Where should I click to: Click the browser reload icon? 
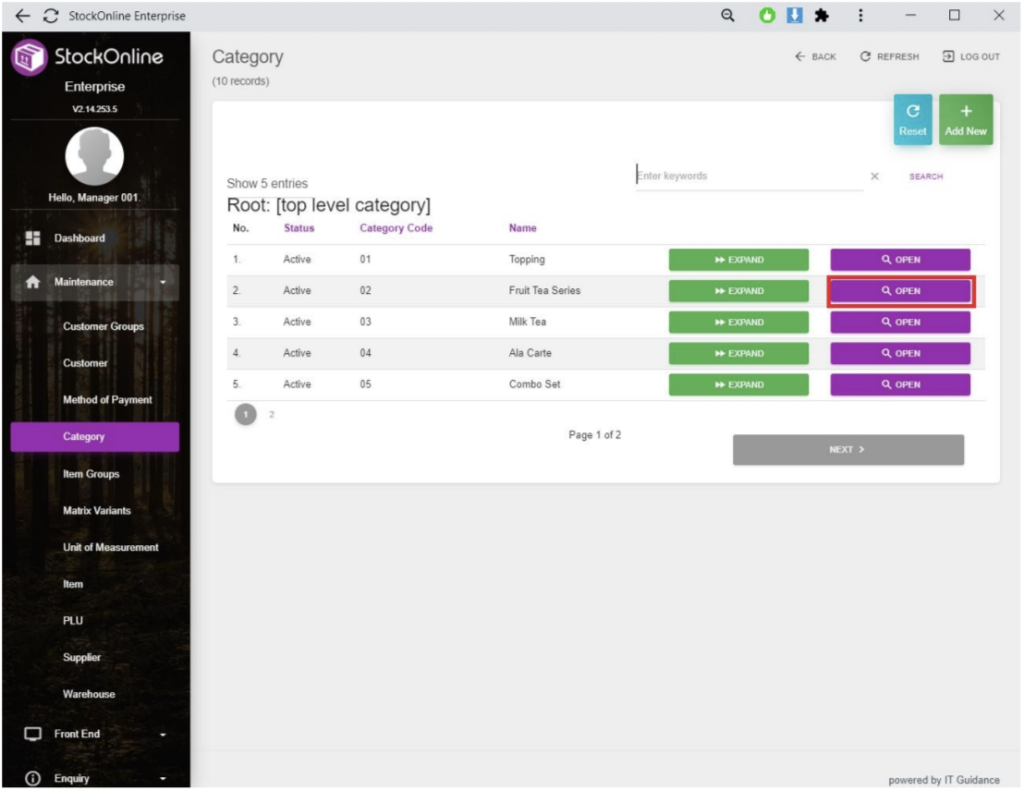[x=49, y=16]
